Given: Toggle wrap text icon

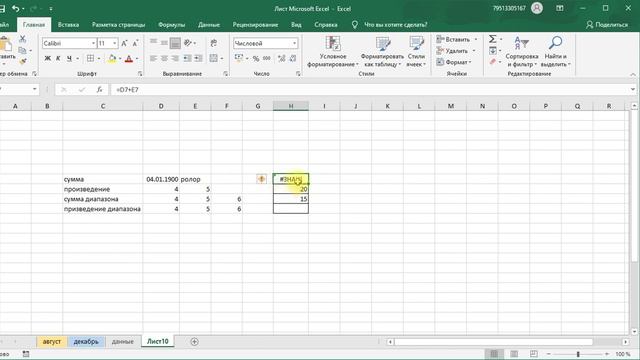Looking at the screenshot, I should click(213, 43).
